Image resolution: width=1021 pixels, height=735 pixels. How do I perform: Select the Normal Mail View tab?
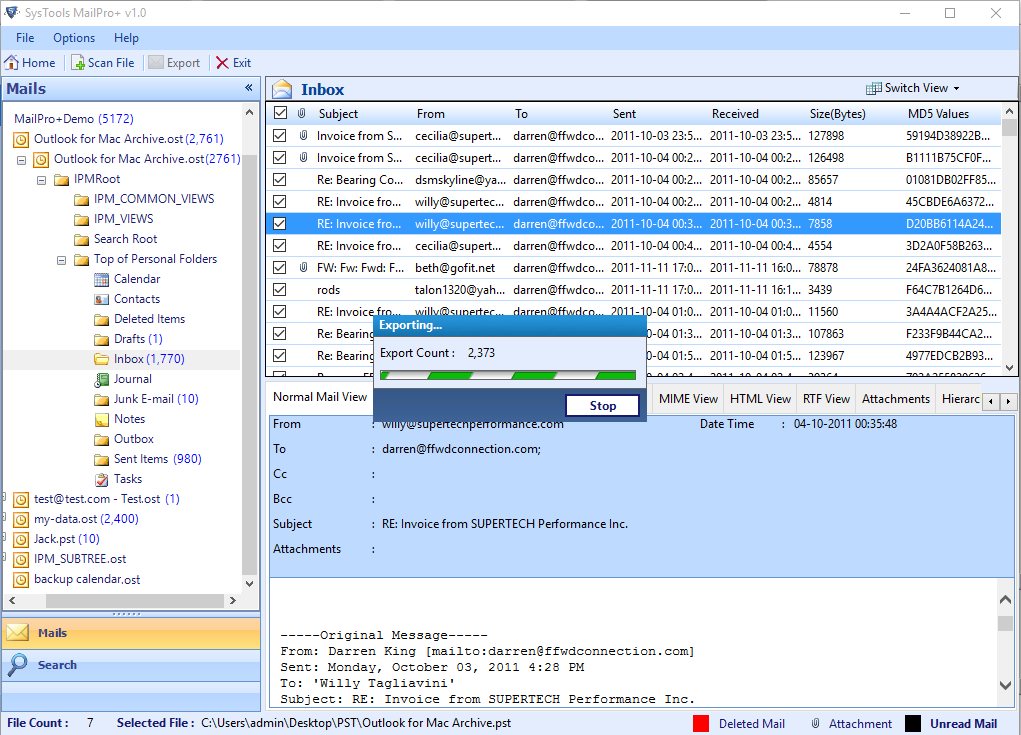click(320, 397)
